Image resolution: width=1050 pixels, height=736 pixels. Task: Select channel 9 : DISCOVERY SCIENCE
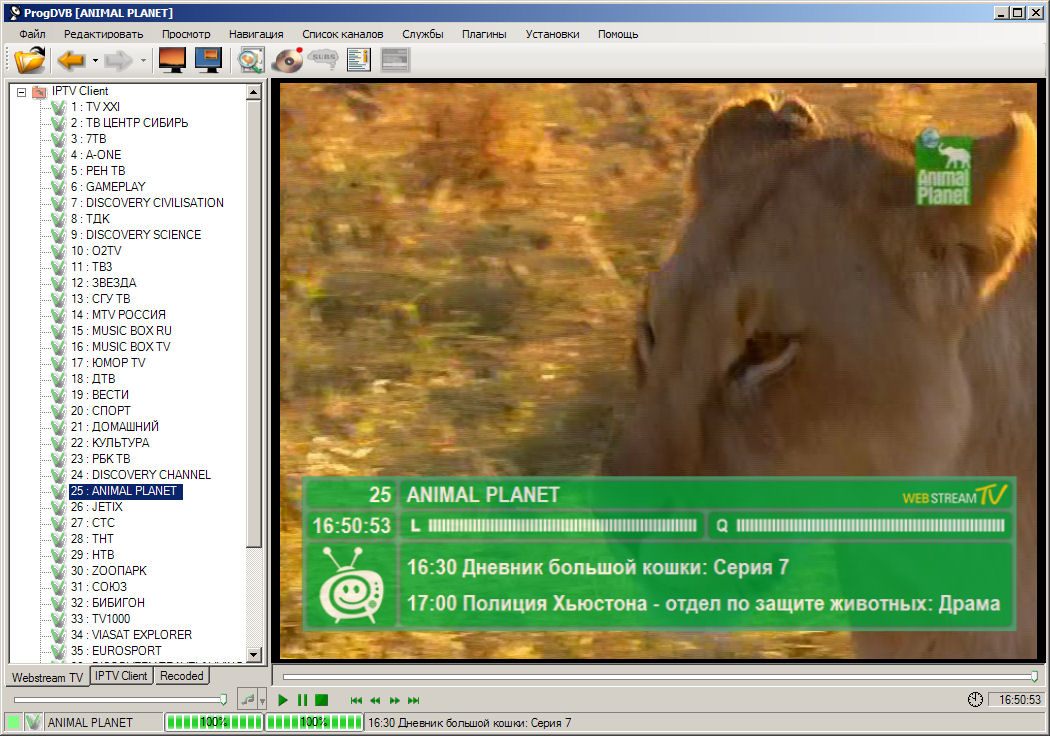coord(135,235)
